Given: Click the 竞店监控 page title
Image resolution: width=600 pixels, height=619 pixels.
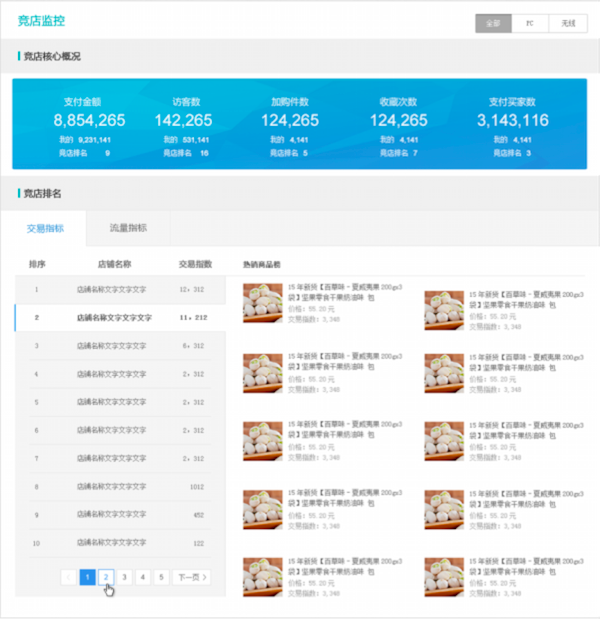Looking at the screenshot, I should [41, 21].
